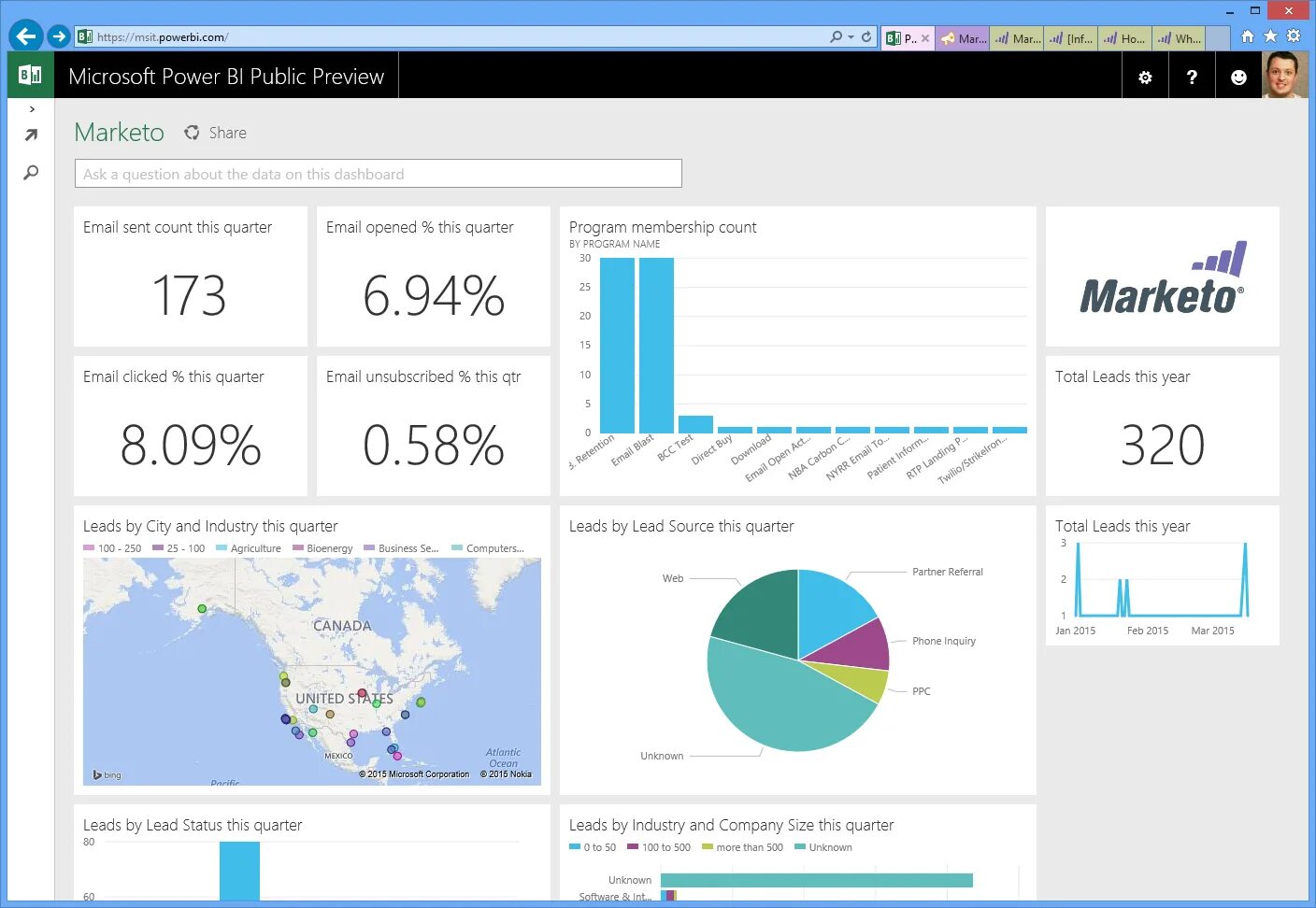Click the address bar search magnifier icon
The image size is (1316, 908).
836,37
